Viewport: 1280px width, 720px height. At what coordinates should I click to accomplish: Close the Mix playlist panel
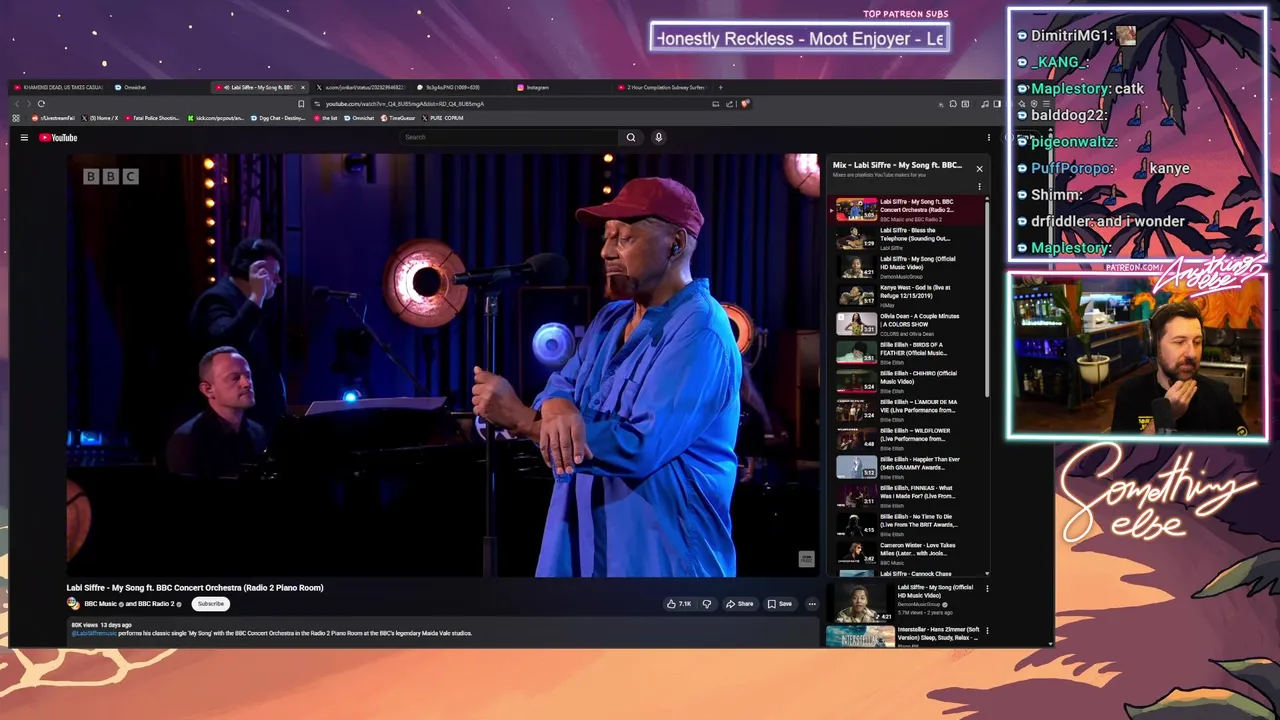tap(979, 169)
